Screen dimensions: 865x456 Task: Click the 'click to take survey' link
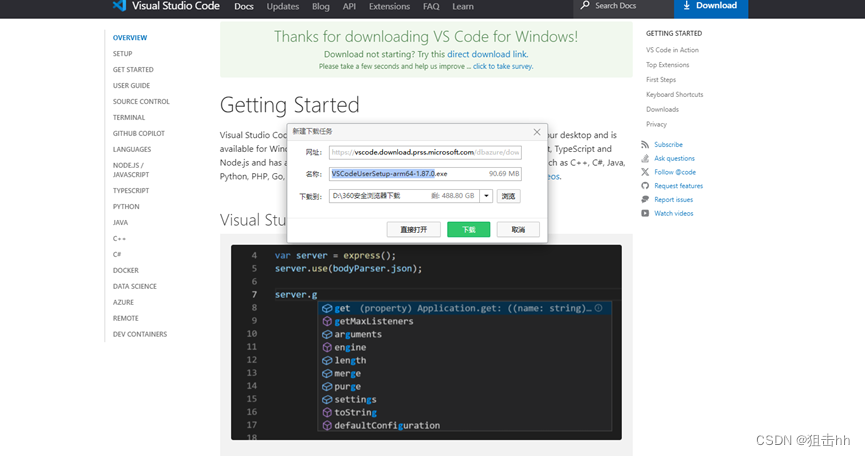(502, 66)
